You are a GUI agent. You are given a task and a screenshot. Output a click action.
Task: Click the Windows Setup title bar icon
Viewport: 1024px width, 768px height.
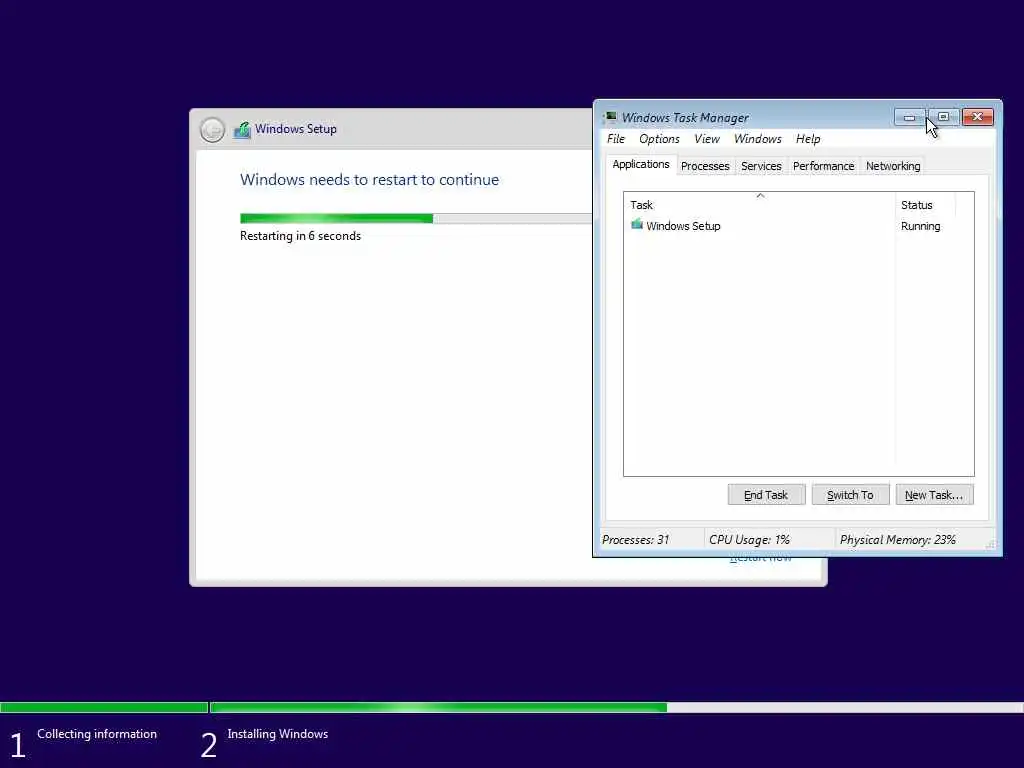[x=242, y=129]
